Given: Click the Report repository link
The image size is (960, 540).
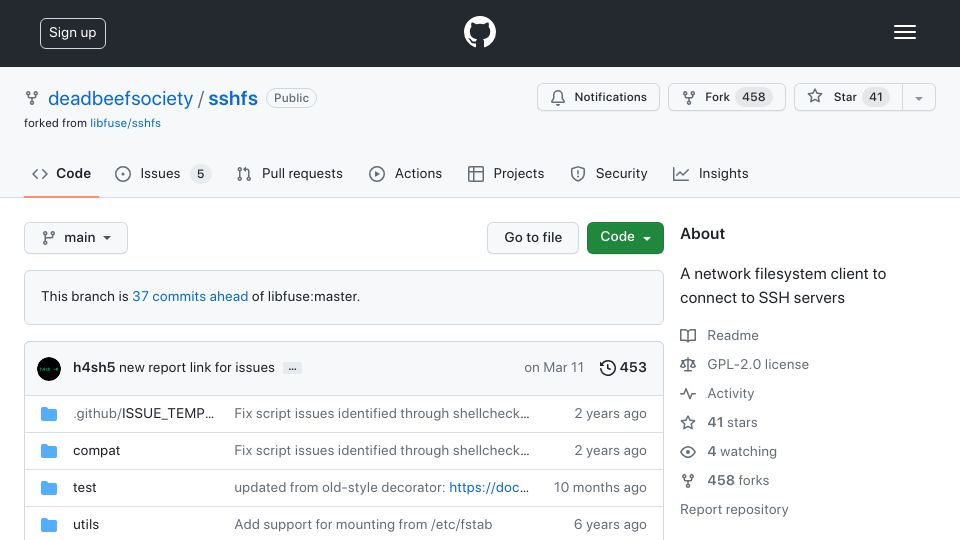Looking at the screenshot, I should click(734, 509).
